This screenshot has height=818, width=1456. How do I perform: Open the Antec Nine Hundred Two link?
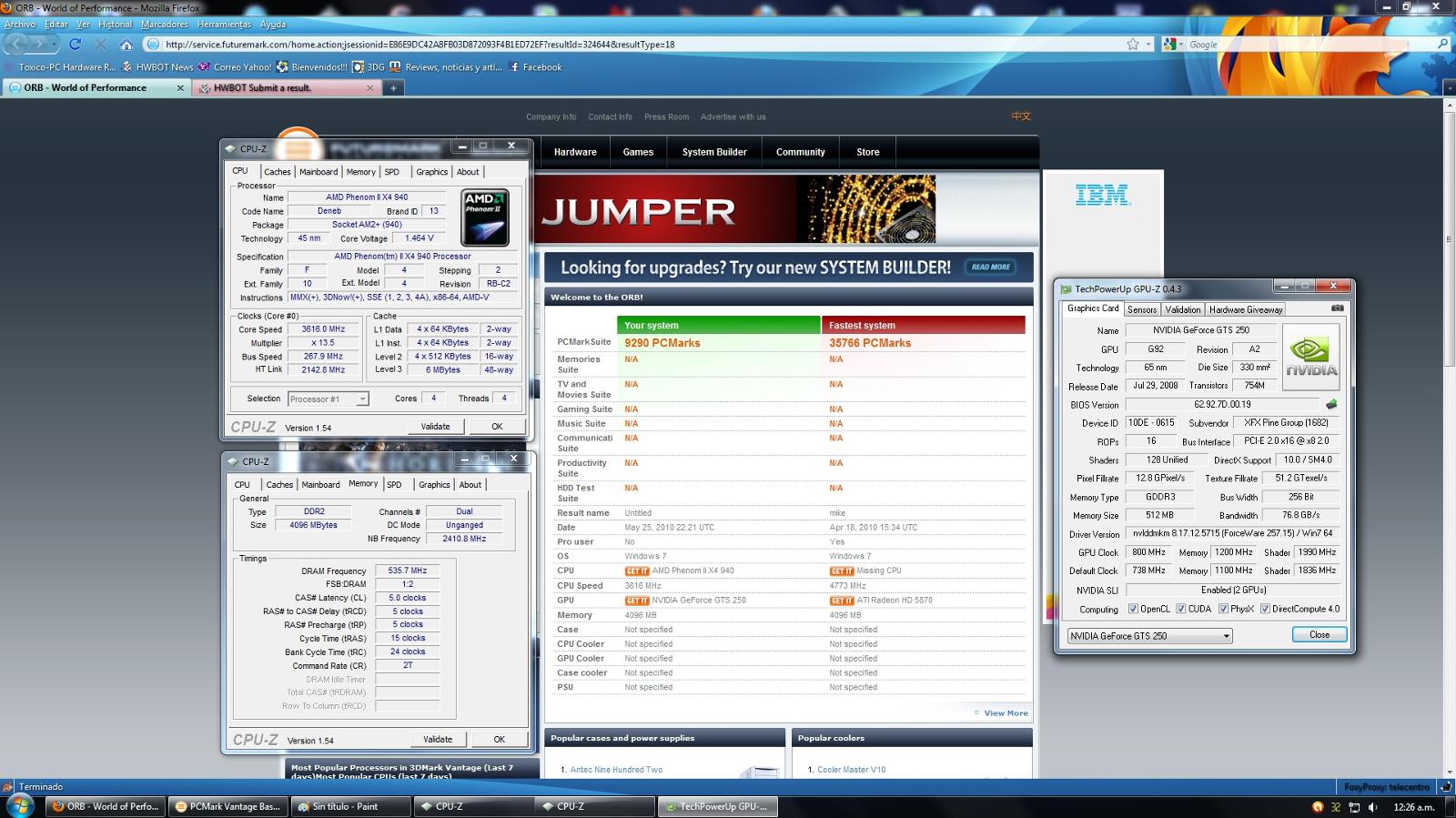(616, 770)
